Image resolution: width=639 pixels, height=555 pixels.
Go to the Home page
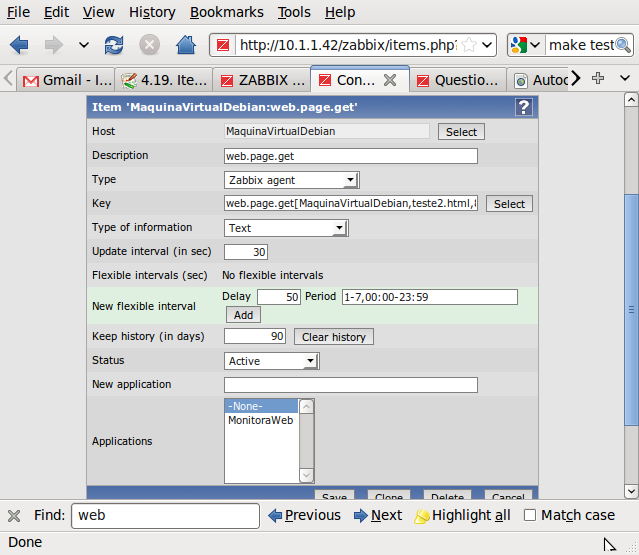coord(186,45)
